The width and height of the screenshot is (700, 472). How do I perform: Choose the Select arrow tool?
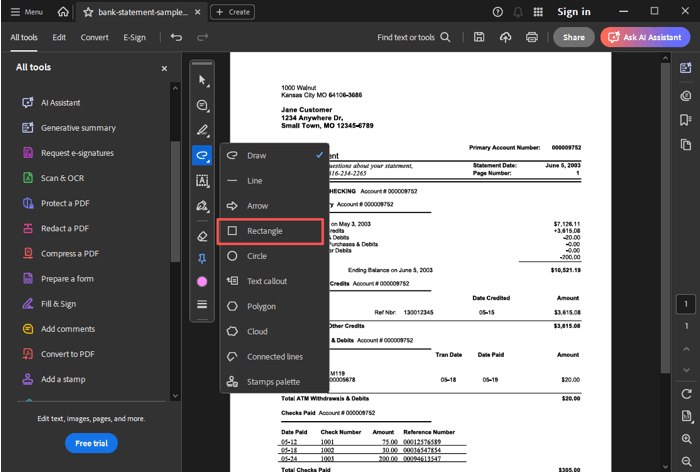[202, 80]
